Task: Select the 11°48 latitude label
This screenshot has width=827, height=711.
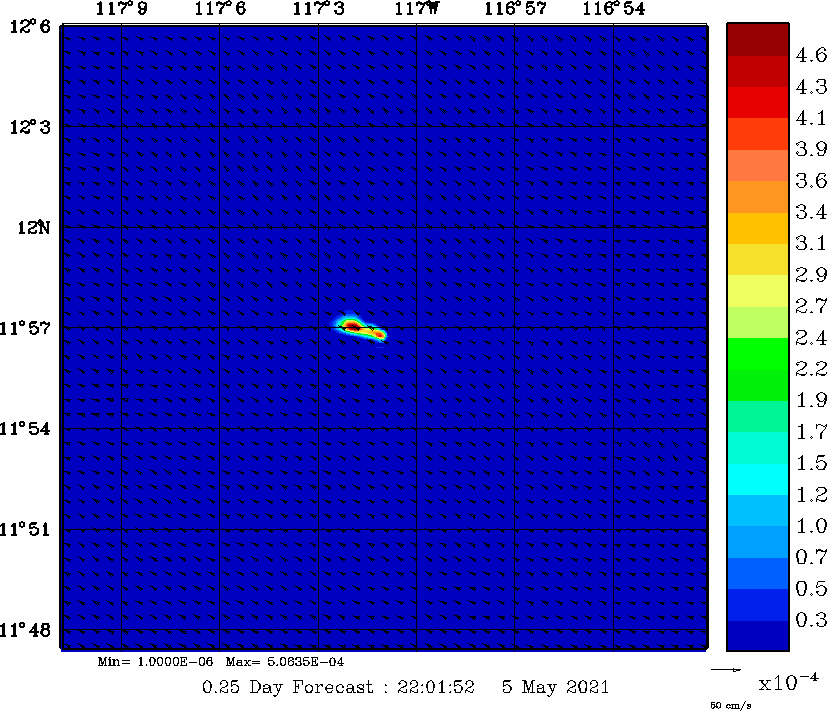Action: (25, 630)
